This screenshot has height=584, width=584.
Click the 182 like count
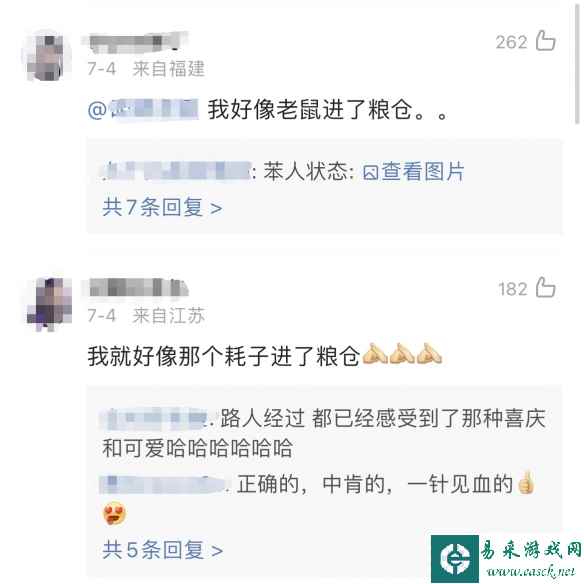pos(513,289)
